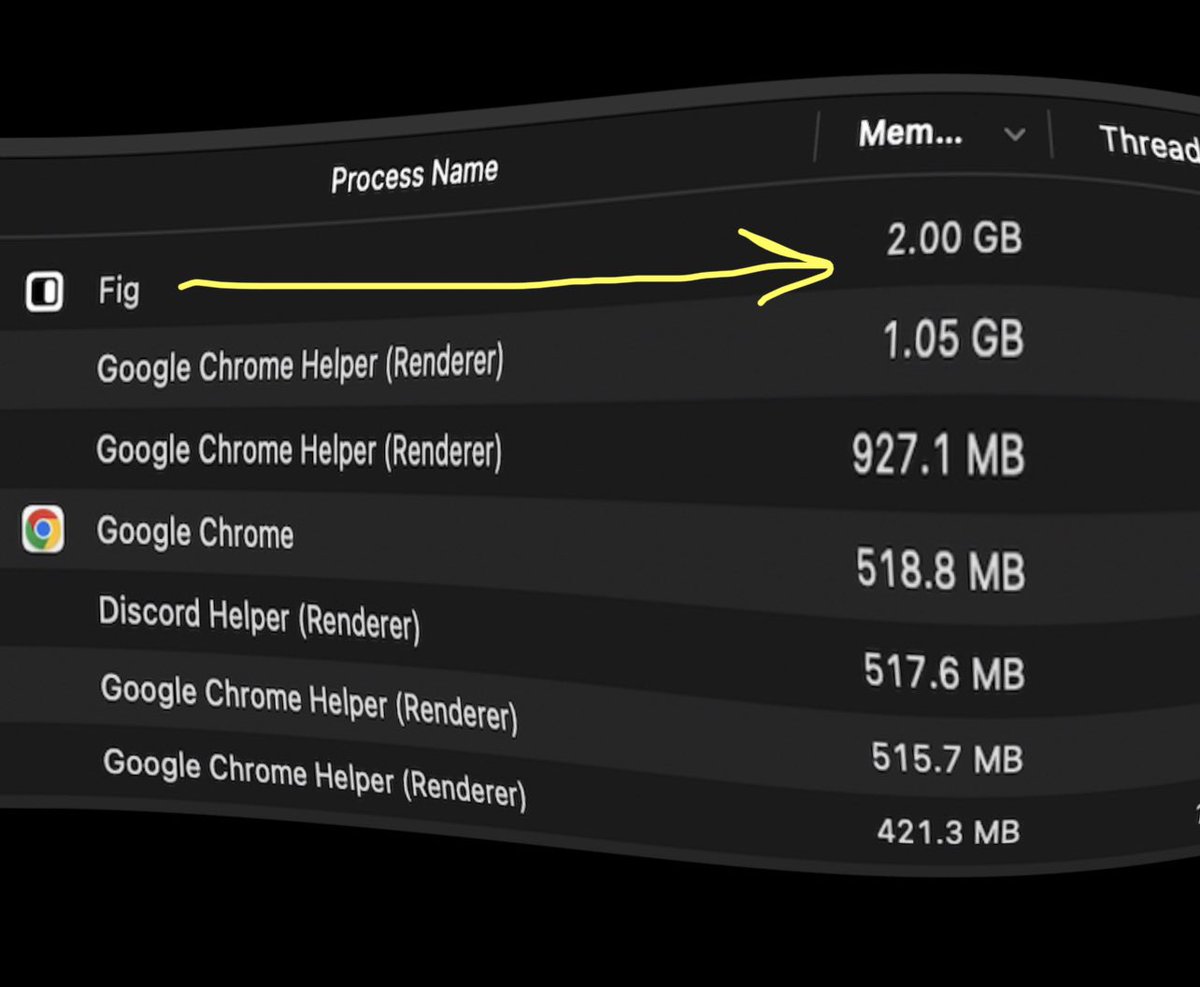Select Chrome Helper (Renderer) name in 927.1 MB row
Screen dimensions: 1200x987
click(x=299, y=451)
